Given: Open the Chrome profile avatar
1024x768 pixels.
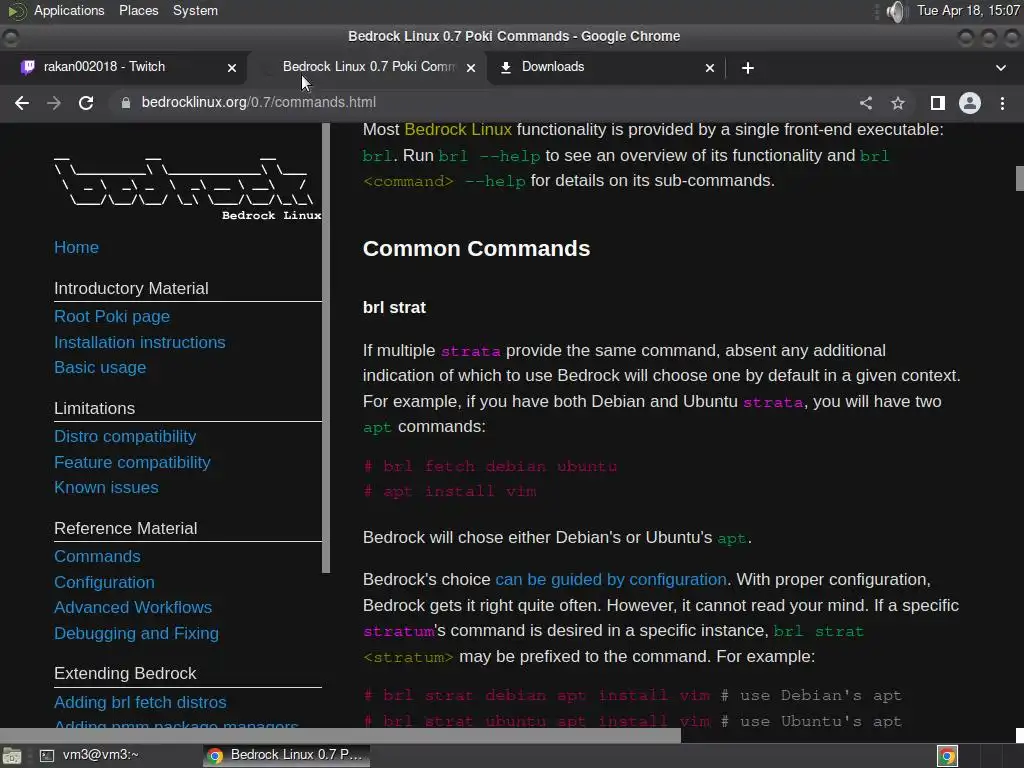Looking at the screenshot, I should tap(970, 103).
